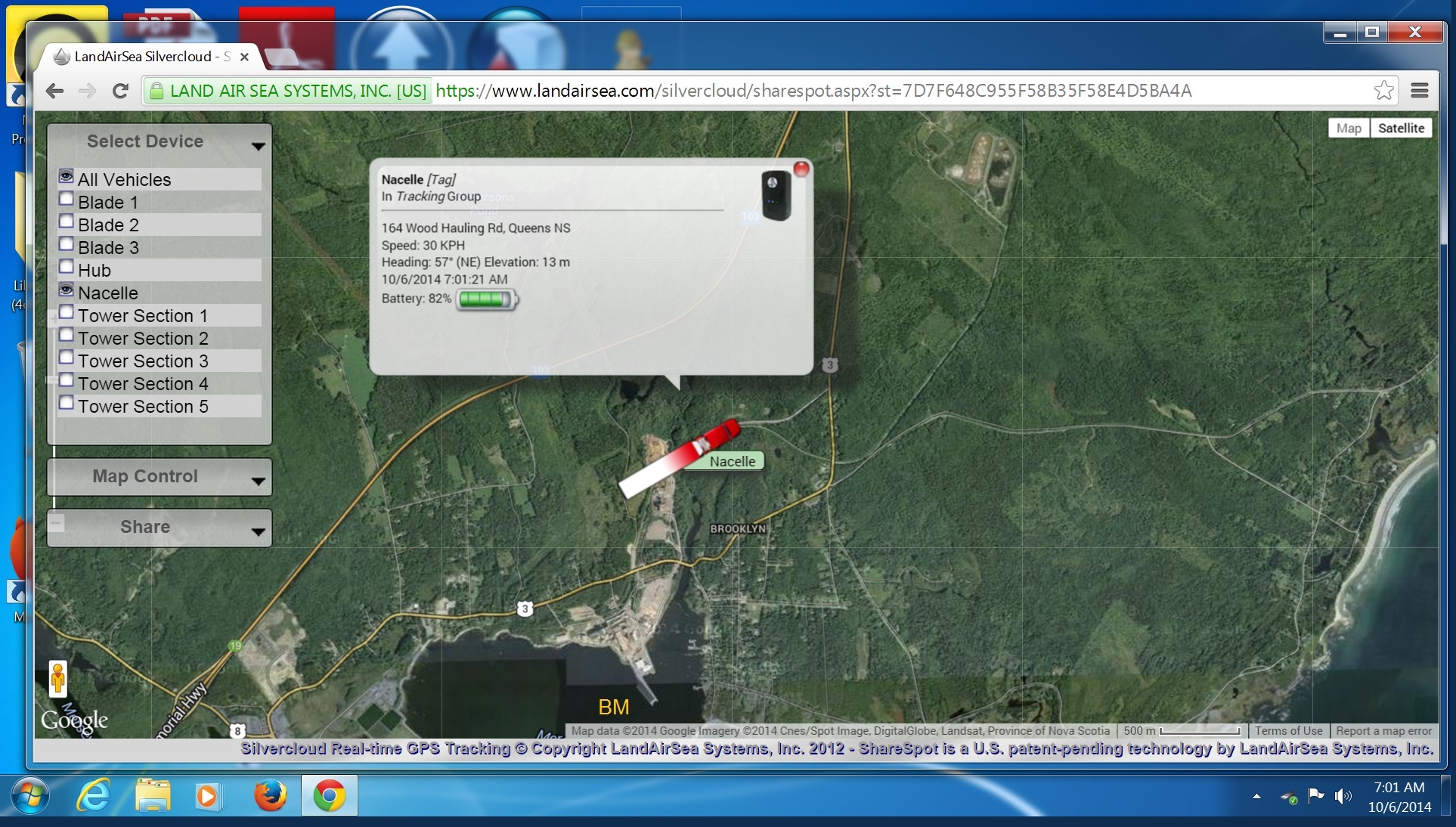Click the Route 8 shield on map
This screenshot has width=1456, height=827.
pyautogui.click(x=237, y=731)
